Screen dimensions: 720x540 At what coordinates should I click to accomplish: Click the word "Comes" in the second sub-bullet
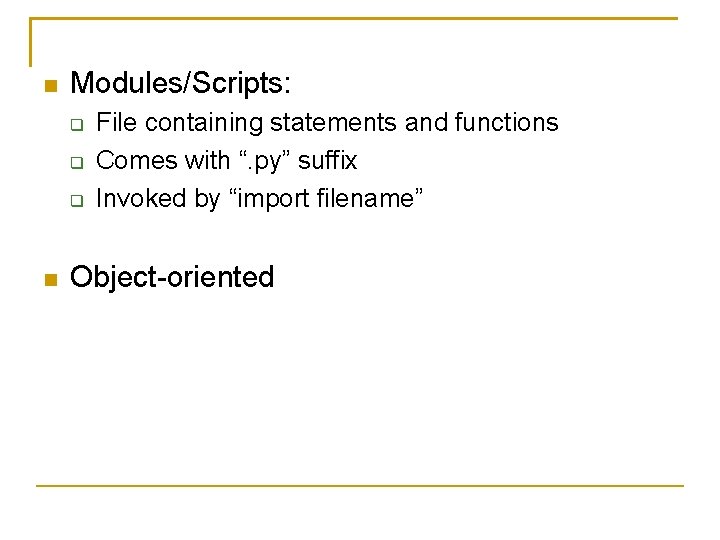pyautogui.click(x=137, y=161)
